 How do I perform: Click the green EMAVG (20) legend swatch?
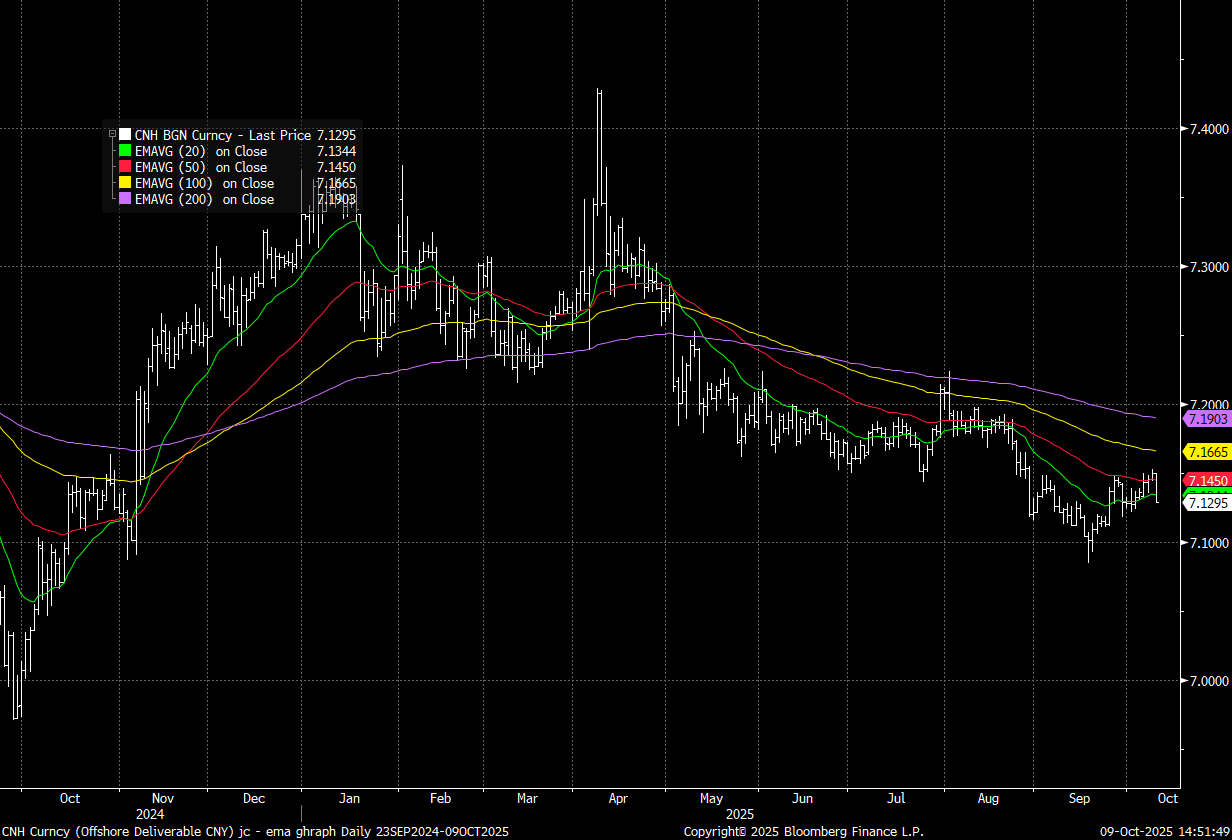click(x=124, y=151)
